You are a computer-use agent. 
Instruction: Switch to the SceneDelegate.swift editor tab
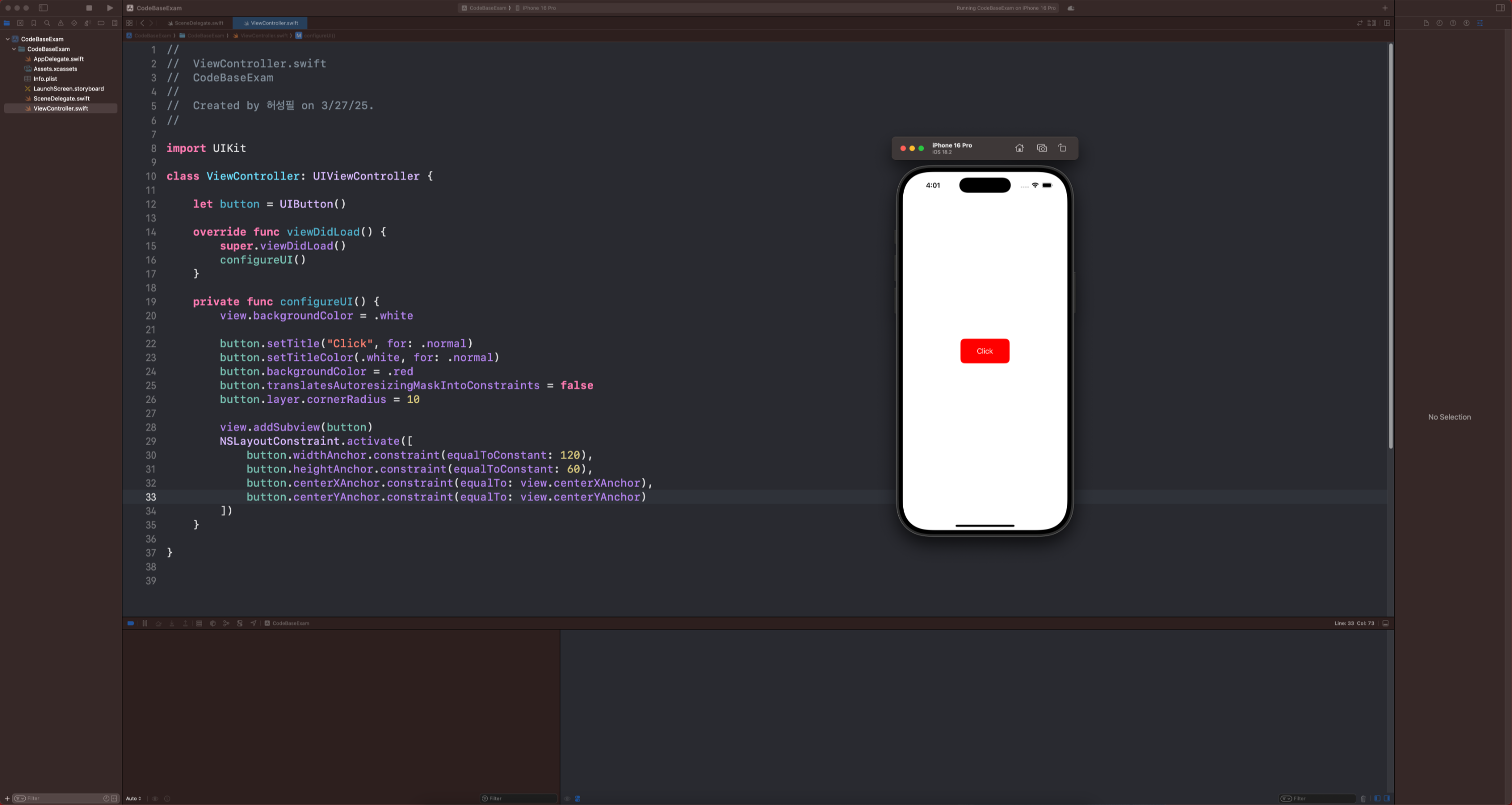[x=196, y=24]
